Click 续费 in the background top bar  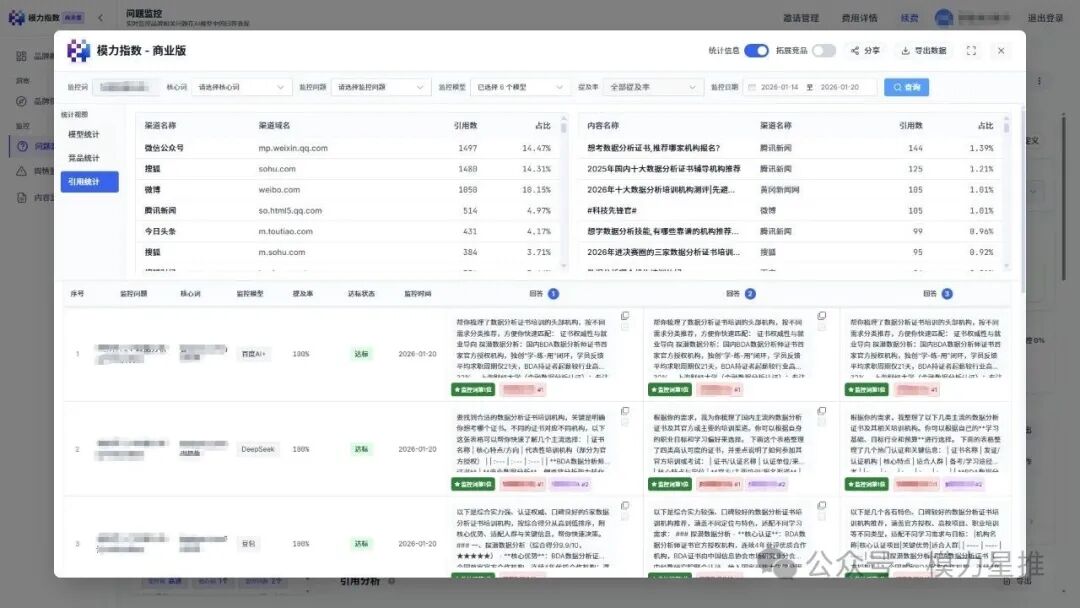pos(909,18)
